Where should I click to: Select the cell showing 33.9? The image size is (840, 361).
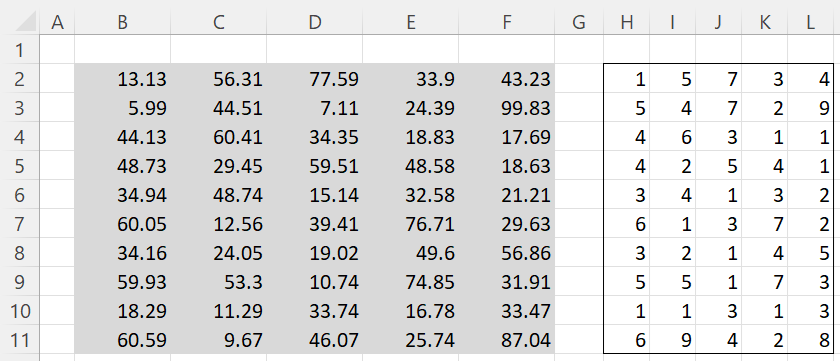[x=410, y=79]
